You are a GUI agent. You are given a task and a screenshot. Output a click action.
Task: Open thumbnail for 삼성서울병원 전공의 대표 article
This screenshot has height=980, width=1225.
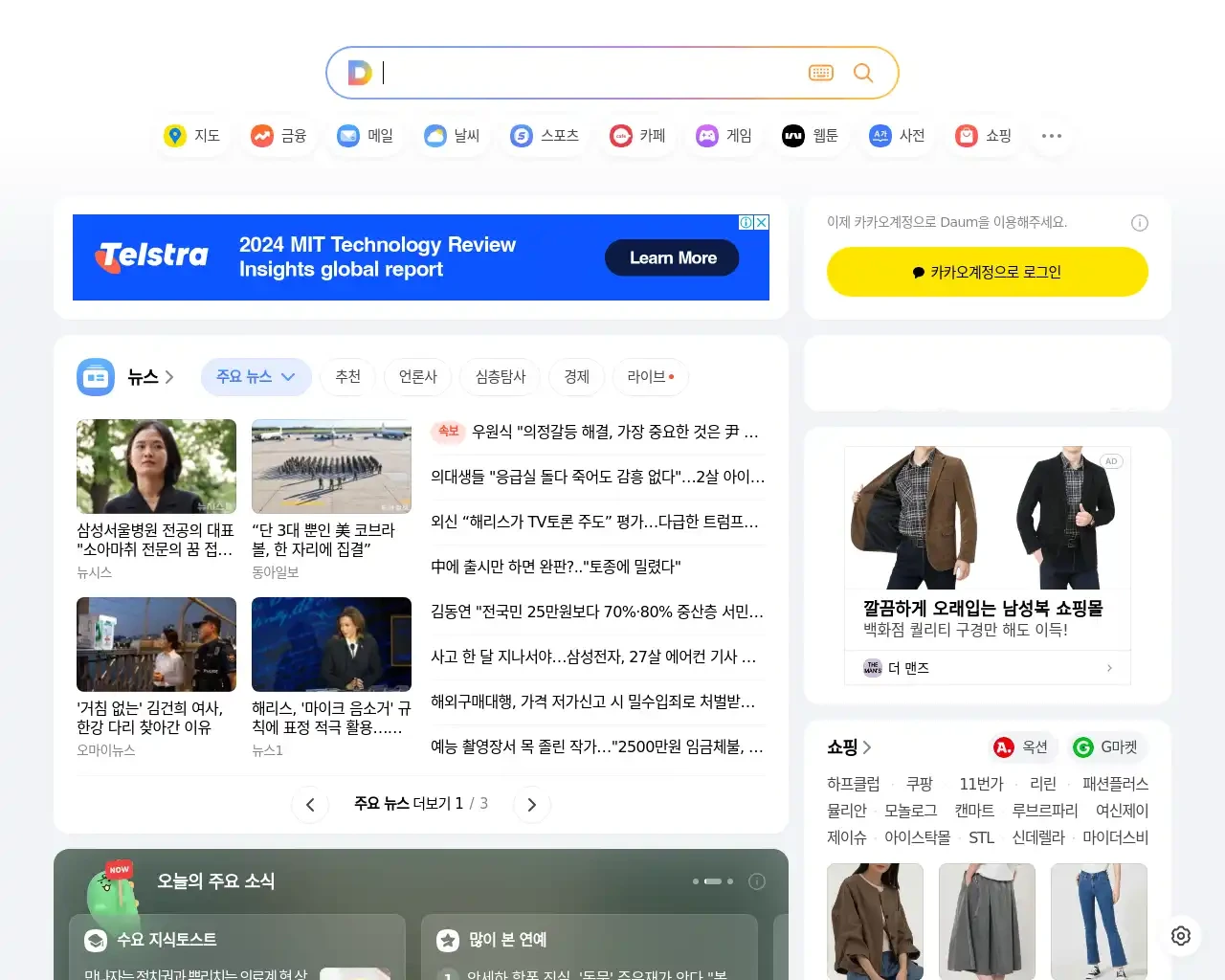coord(156,466)
